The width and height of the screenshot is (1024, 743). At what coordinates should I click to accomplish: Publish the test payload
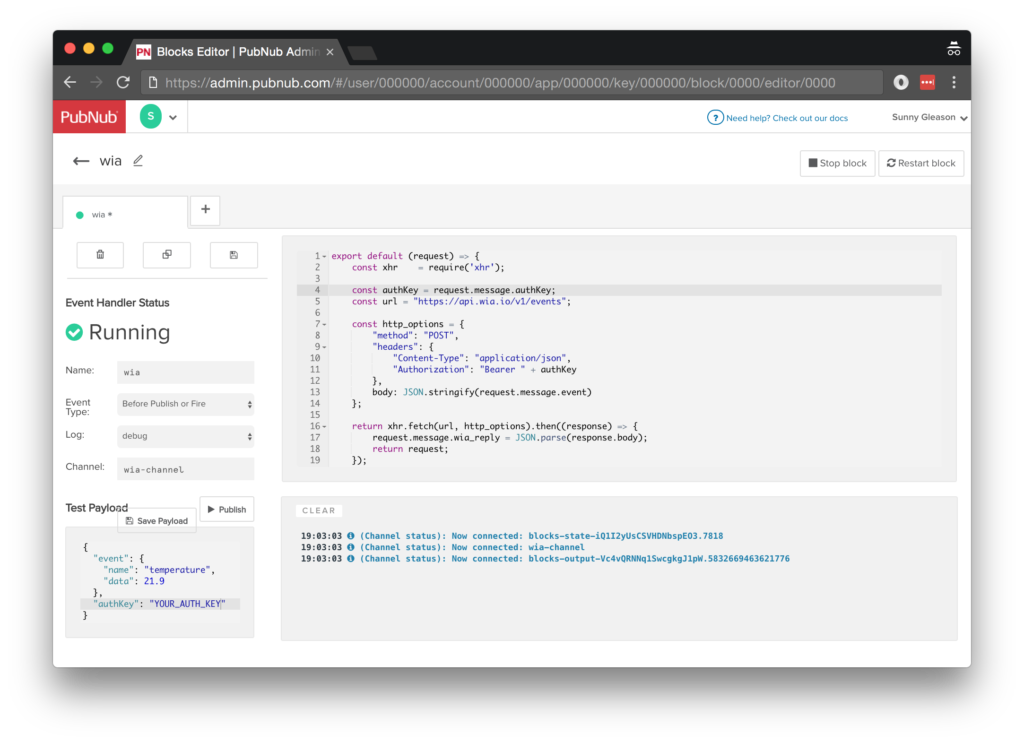[x=226, y=509]
